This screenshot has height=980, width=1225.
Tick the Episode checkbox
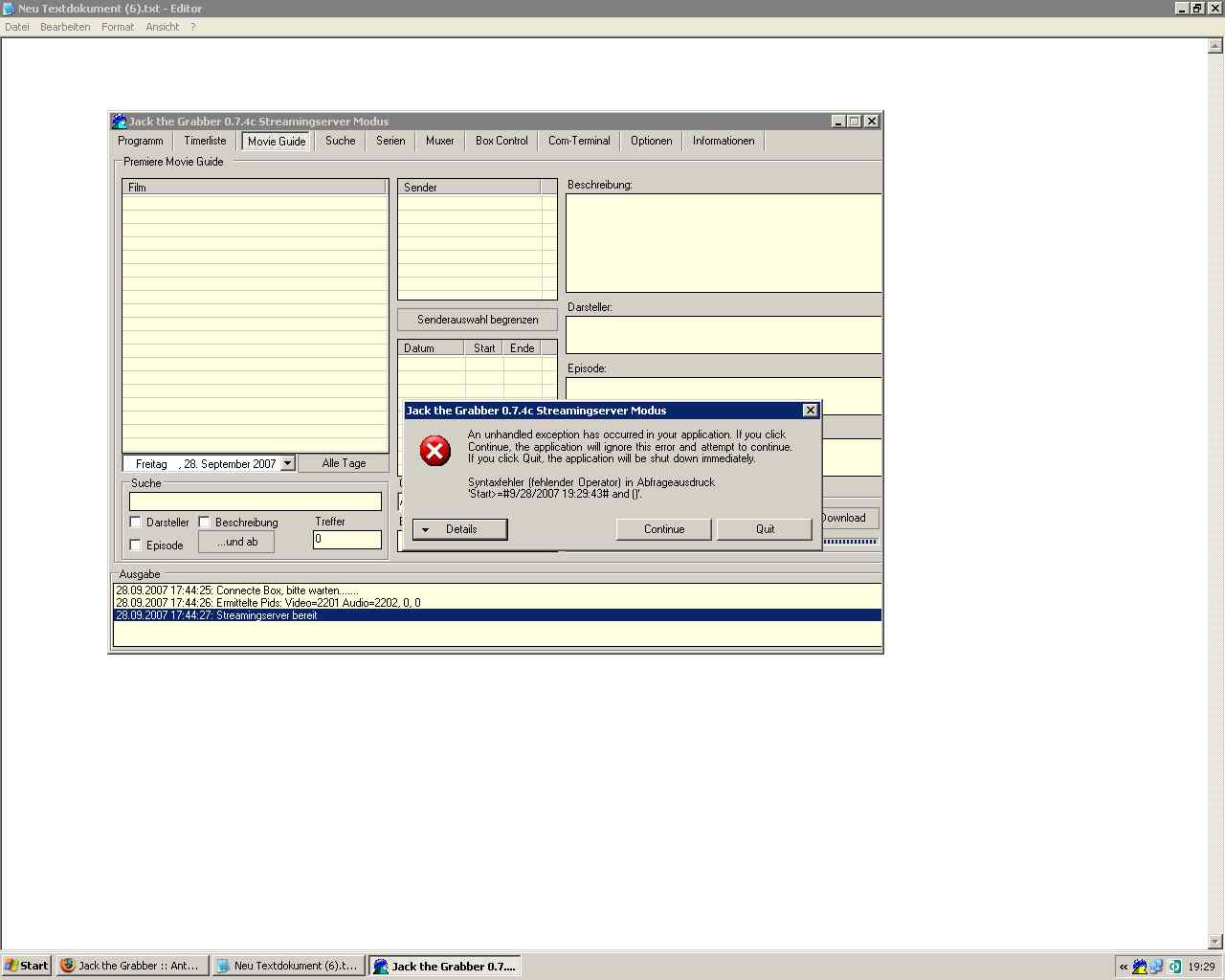[135, 545]
